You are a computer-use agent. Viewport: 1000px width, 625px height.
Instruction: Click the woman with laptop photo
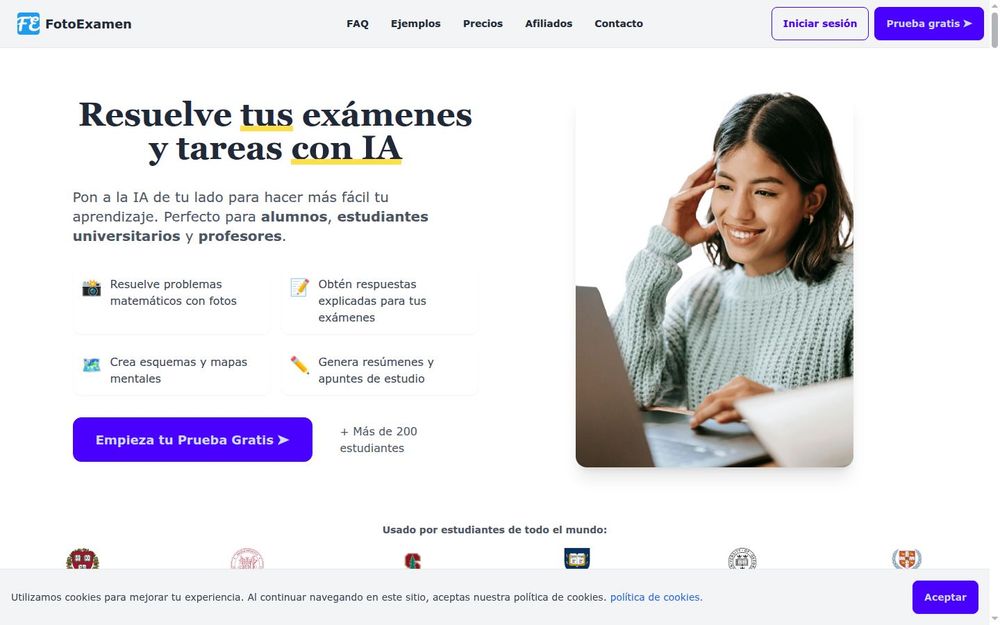coord(714,279)
